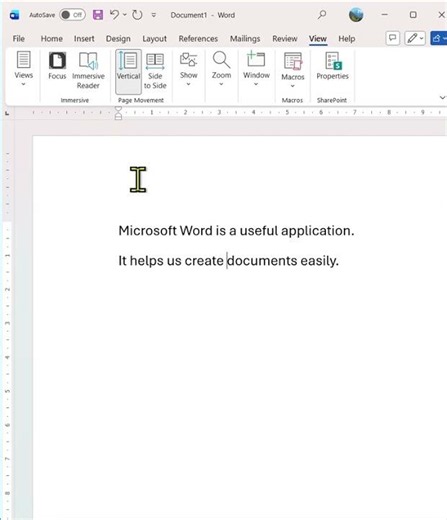
Task: Enable Focus mode
Action: click(57, 66)
